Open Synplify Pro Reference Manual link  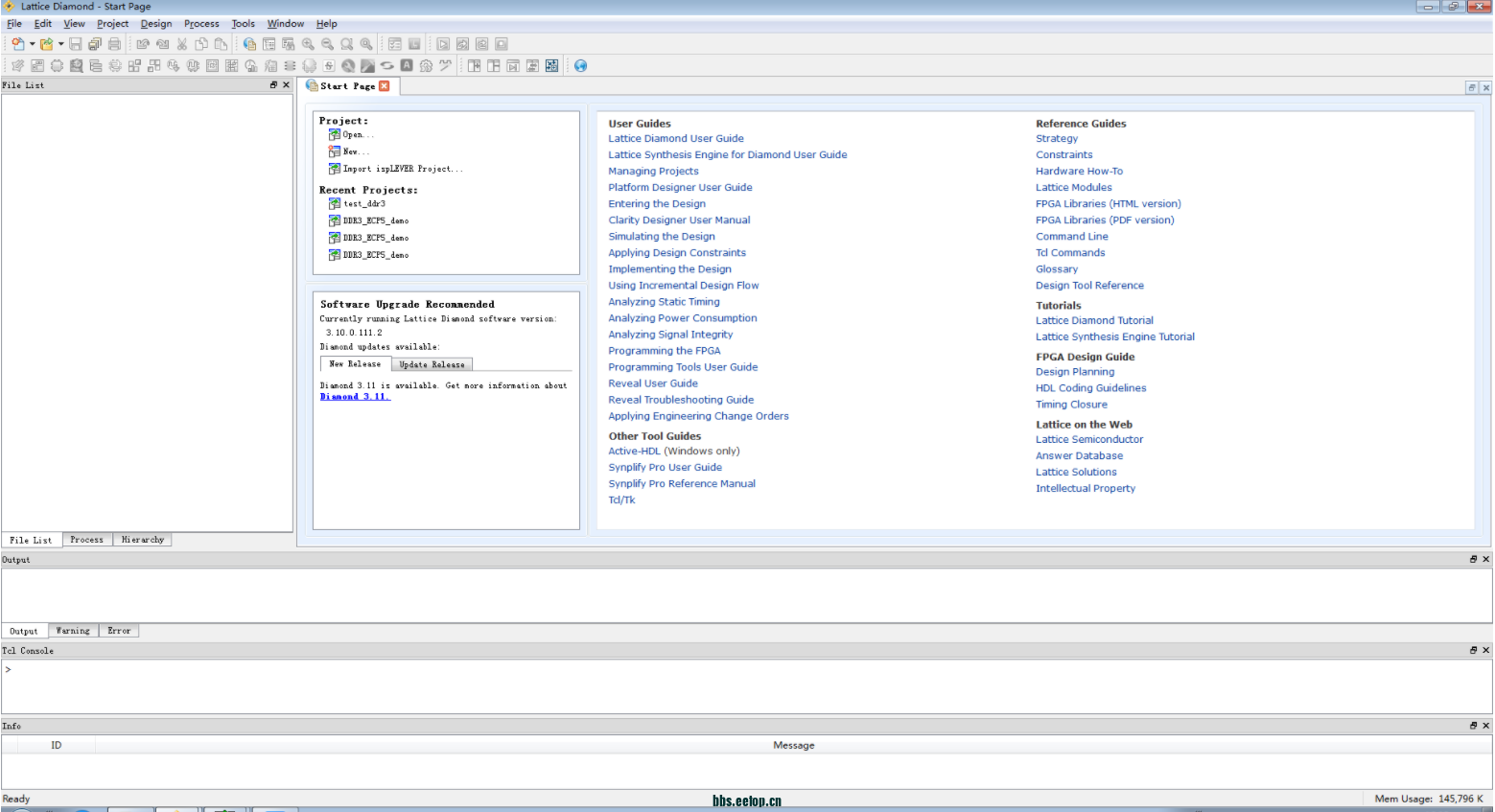(x=682, y=484)
